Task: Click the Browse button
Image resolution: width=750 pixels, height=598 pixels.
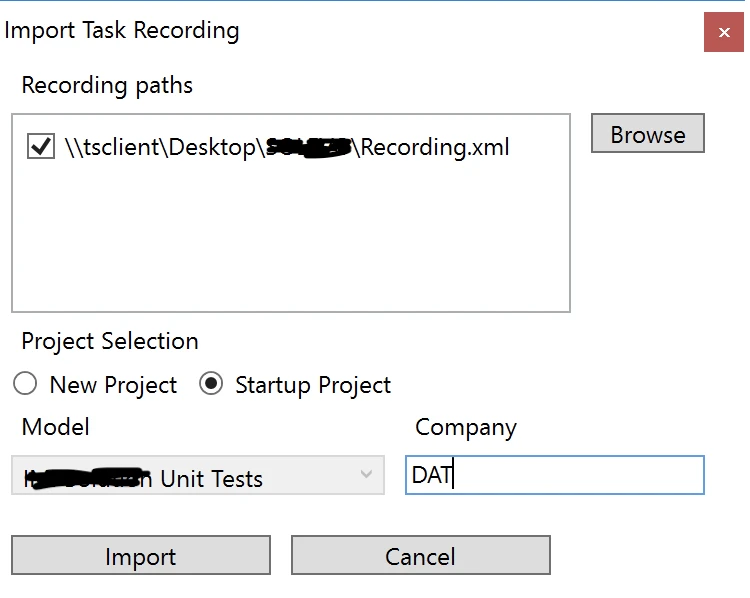Action: point(647,134)
